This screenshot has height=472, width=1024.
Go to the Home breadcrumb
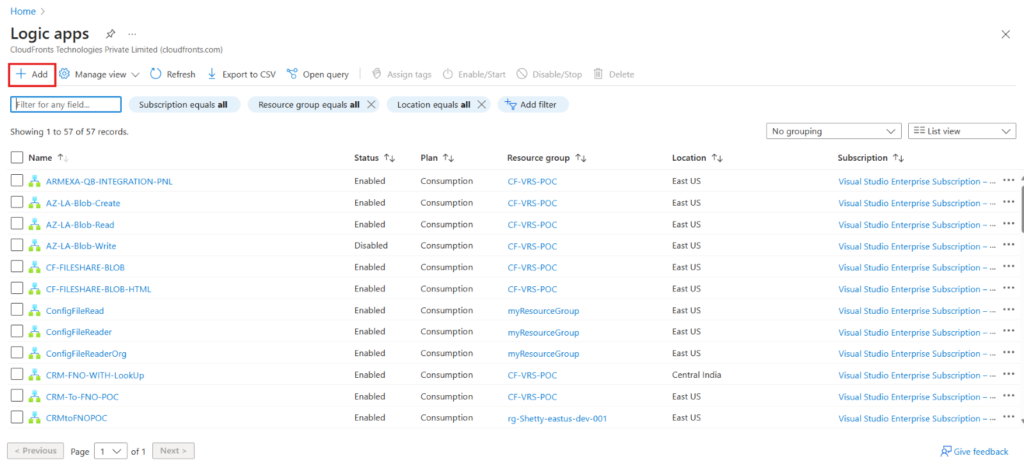click(23, 11)
